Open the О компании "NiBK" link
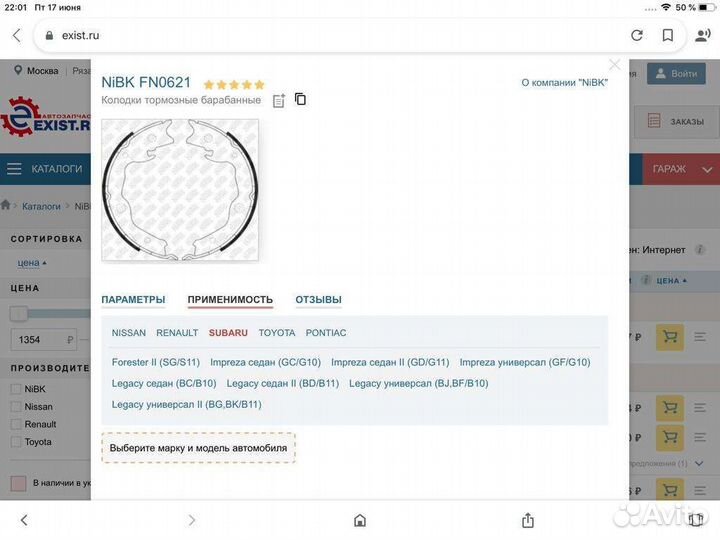This screenshot has height=540, width=720. [x=564, y=83]
